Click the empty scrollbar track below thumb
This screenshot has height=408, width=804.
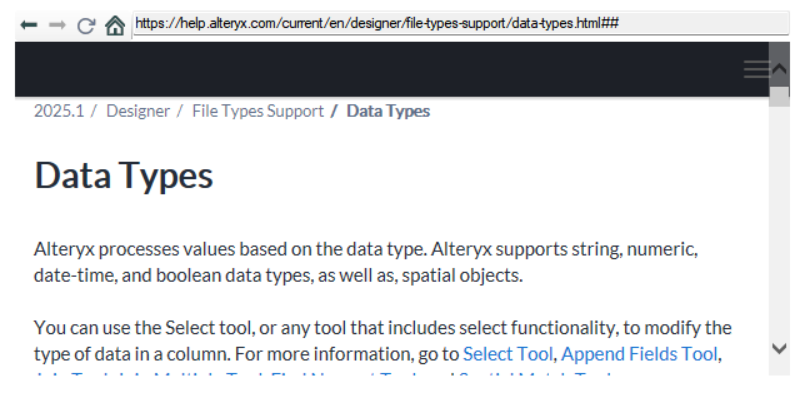[x=779, y=220]
